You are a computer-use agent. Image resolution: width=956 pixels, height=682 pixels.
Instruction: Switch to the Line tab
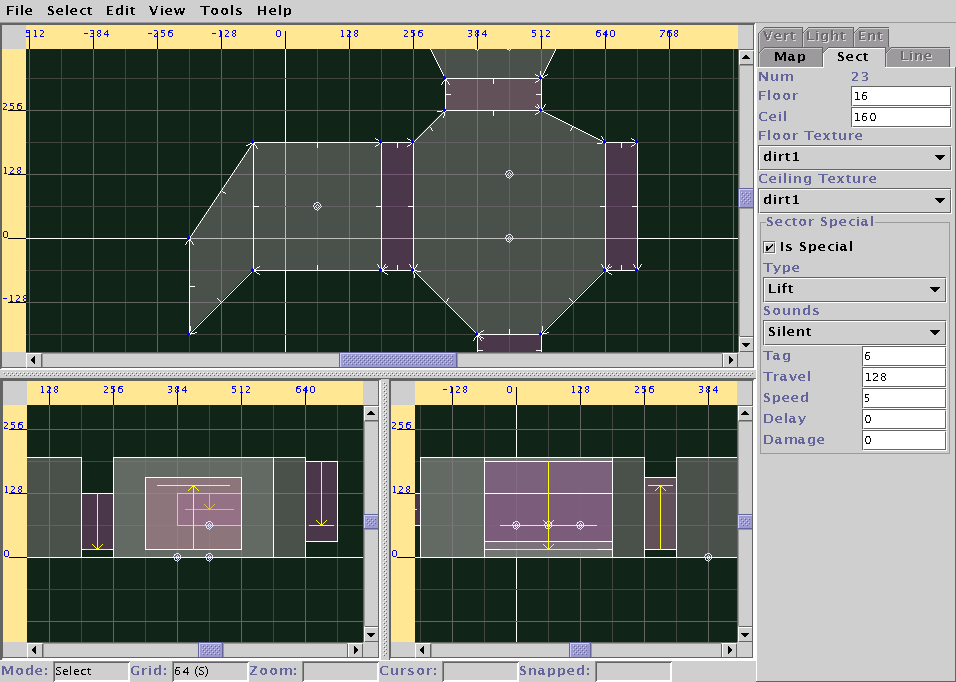pyautogui.click(x=916, y=57)
